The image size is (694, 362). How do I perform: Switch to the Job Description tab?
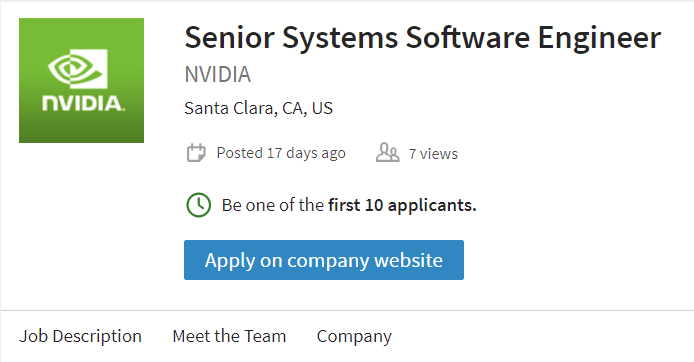tap(81, 336)
